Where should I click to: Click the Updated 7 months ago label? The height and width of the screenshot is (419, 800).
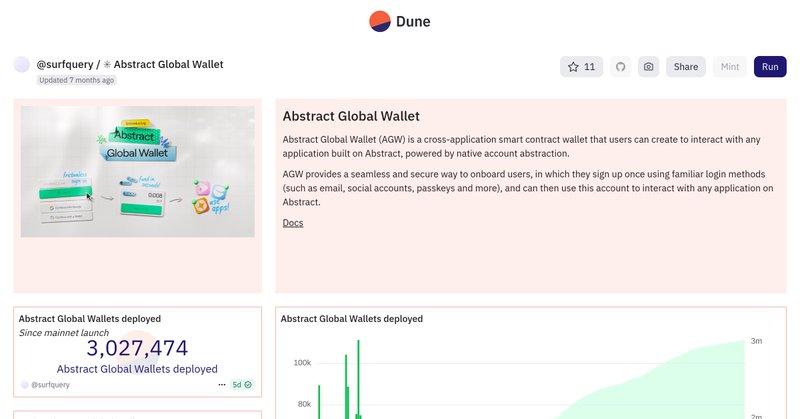click(77, 80)
